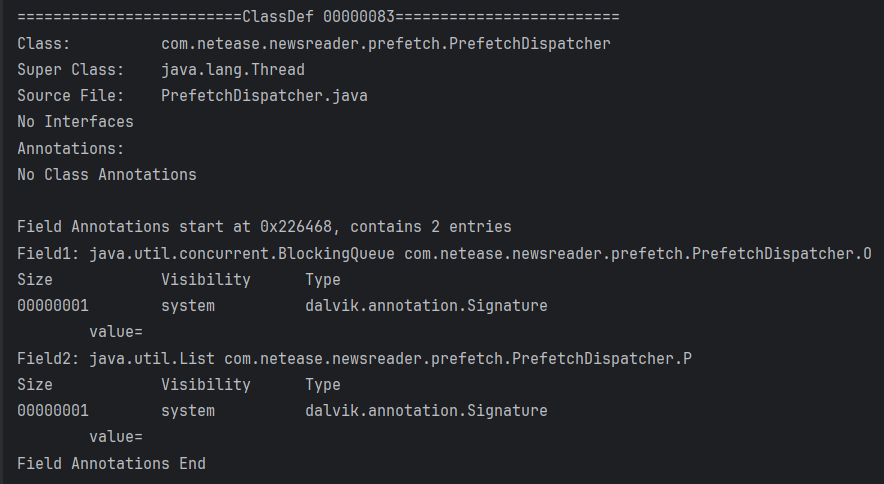The width and height of the screenshot is (884, 484).
Task: Click the 00000001 size value under Field2
Action: tap(53, 410)
